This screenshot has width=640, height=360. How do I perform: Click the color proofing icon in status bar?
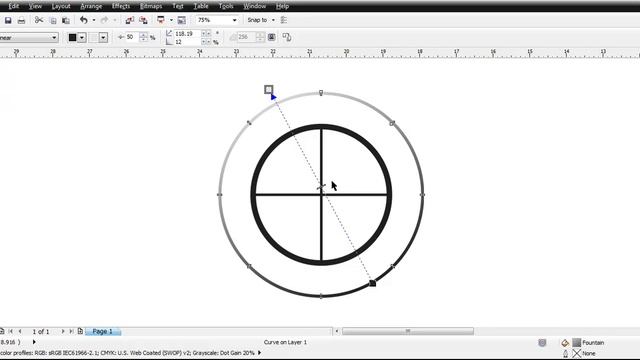click(542, 343)
